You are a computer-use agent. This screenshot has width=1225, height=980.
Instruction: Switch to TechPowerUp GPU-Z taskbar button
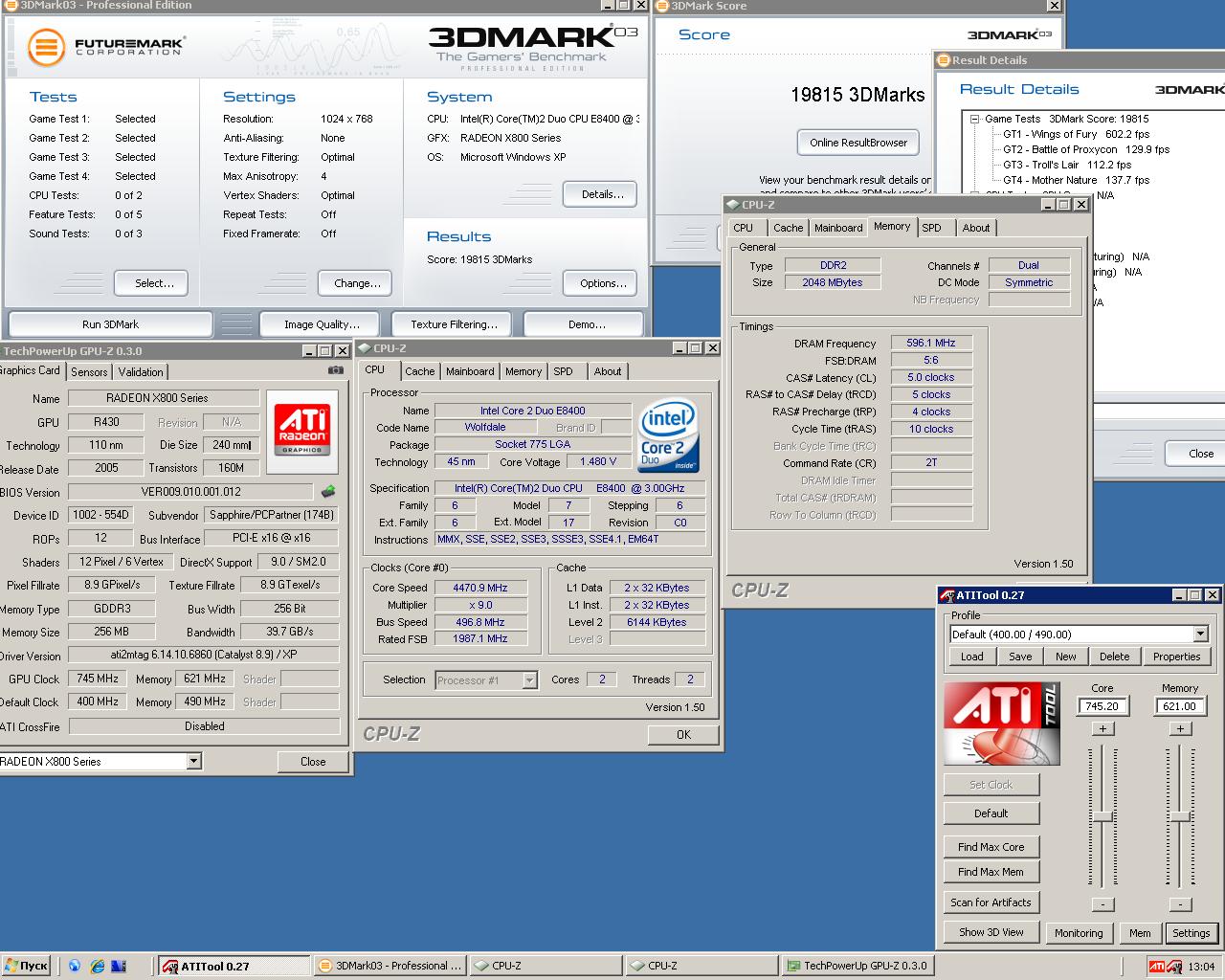coord(857,966)
